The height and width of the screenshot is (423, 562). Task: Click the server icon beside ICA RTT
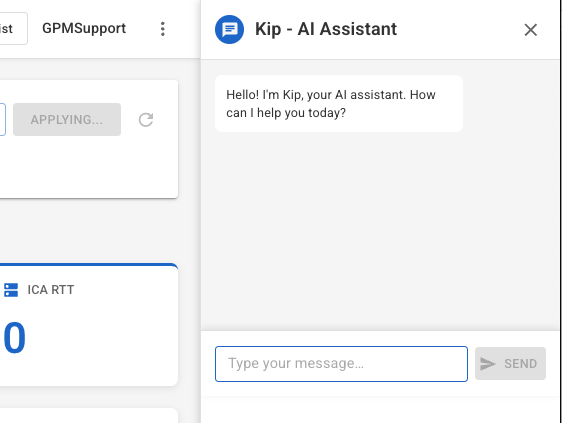click(x=11, y=290)
